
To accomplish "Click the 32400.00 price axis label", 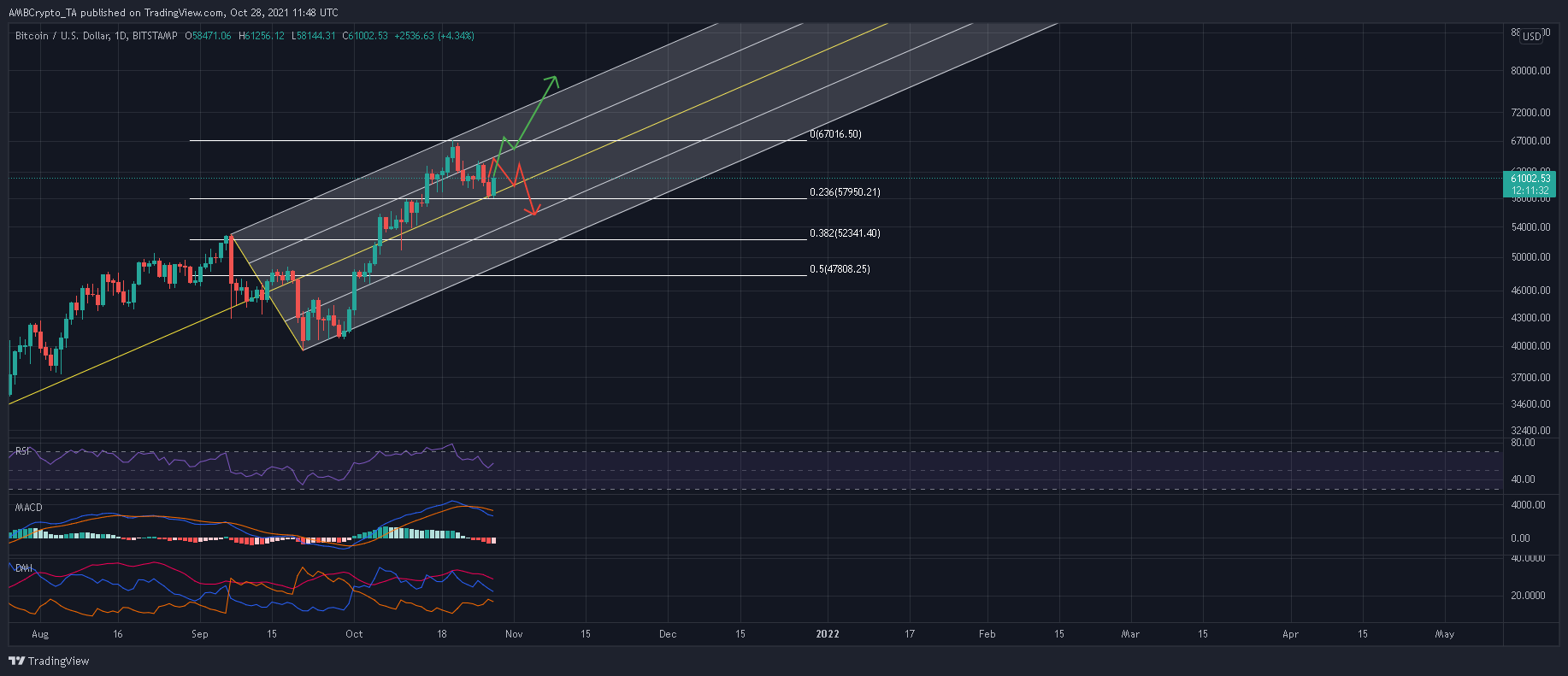I will 1530,431.
